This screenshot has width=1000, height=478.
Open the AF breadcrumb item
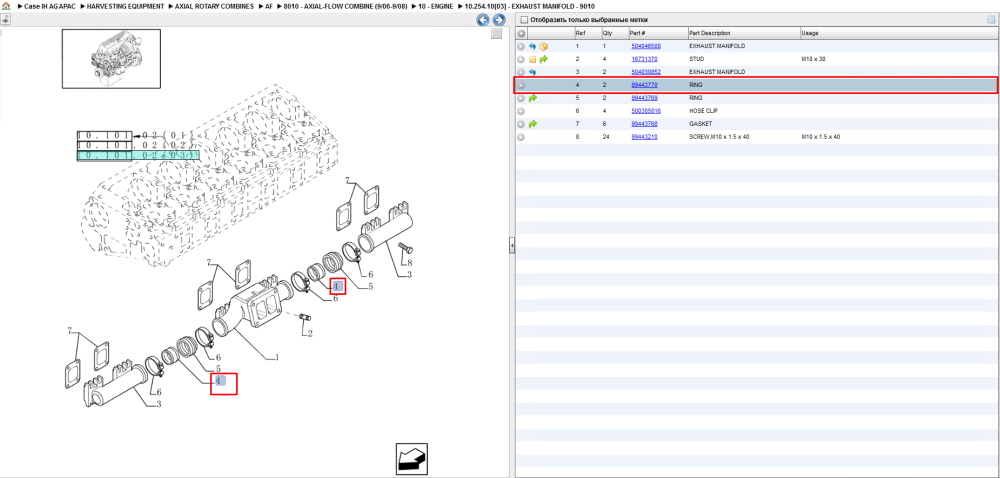(268, 6)
